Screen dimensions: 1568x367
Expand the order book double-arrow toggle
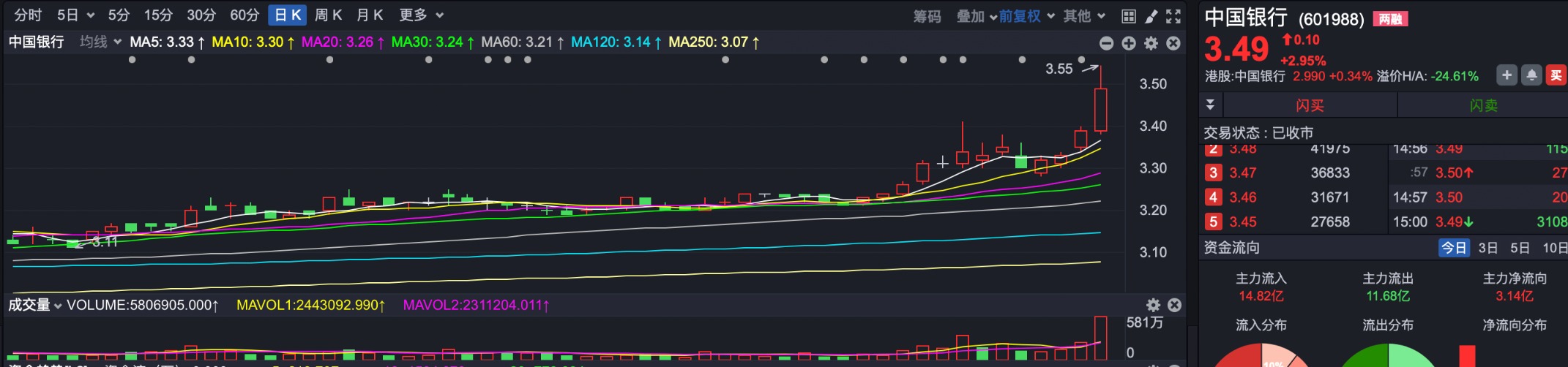(1210, 105)
